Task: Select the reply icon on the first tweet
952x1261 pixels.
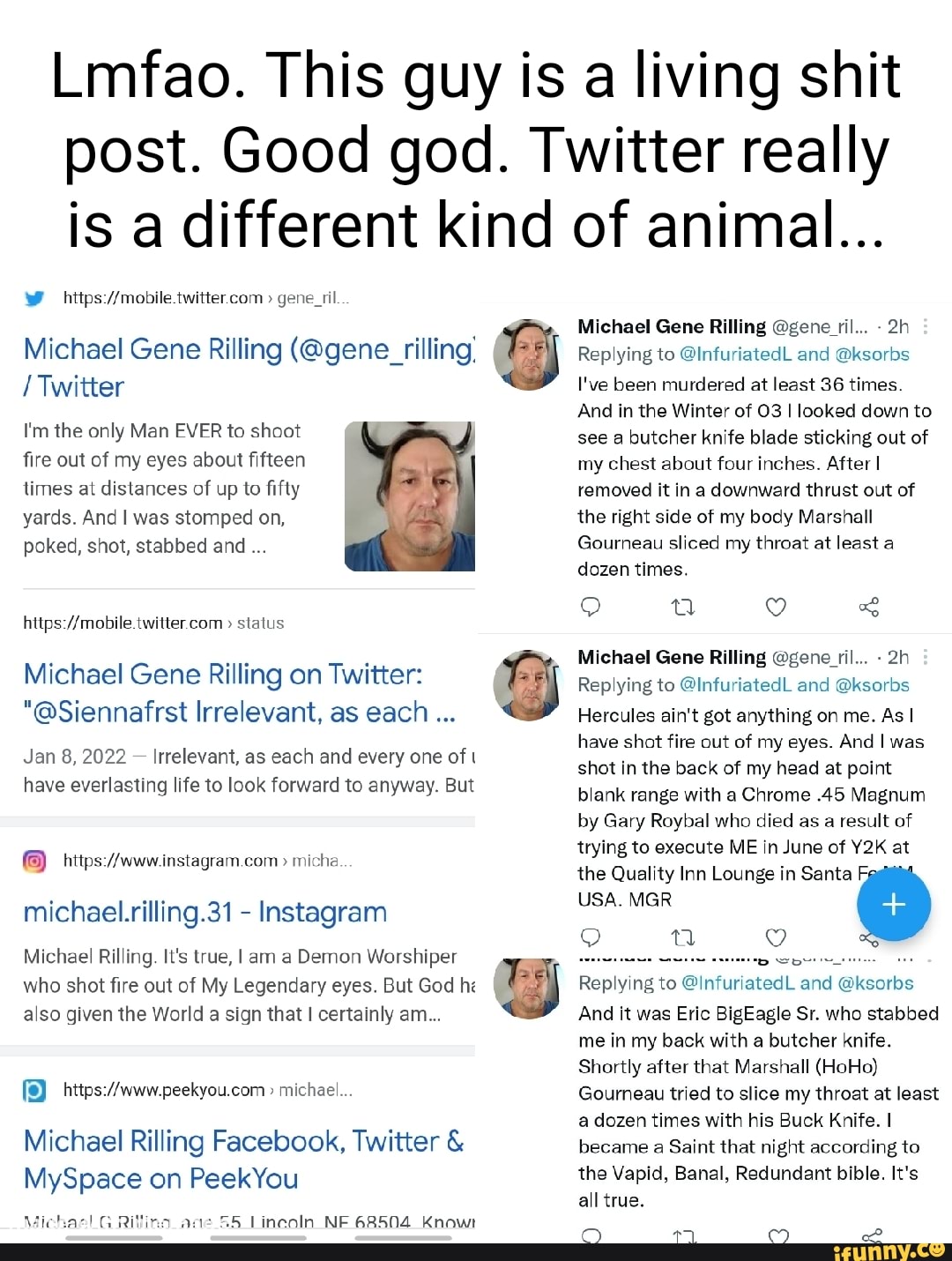Action: pos(591,607)
